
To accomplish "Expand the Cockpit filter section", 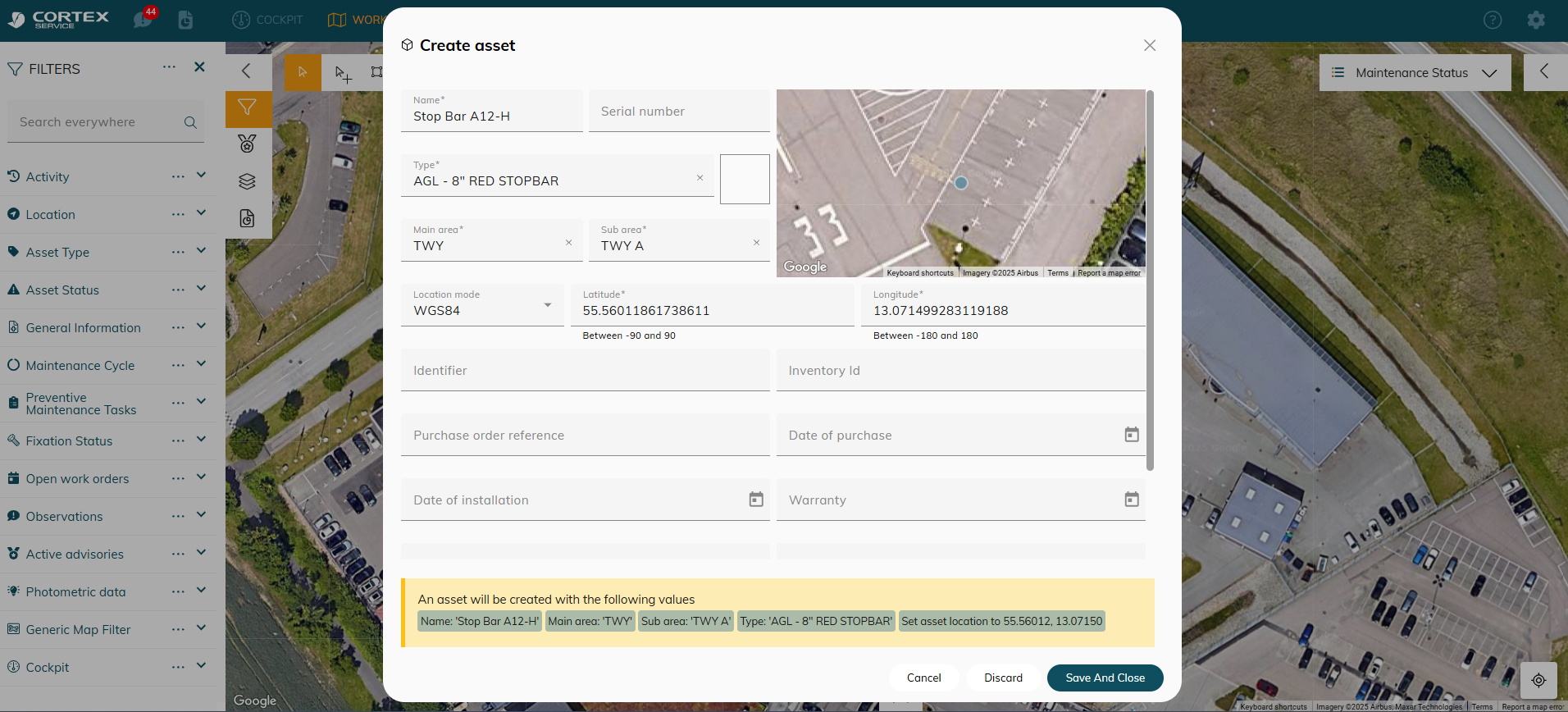I will click(x=201, y=666).
